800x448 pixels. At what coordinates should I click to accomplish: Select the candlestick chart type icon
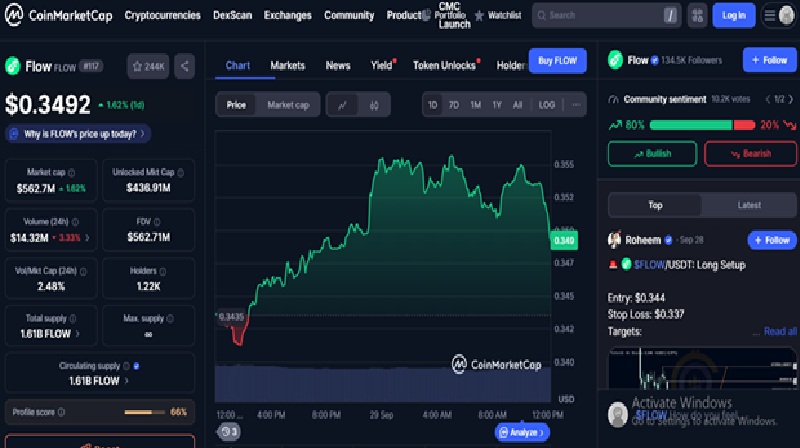374,104
